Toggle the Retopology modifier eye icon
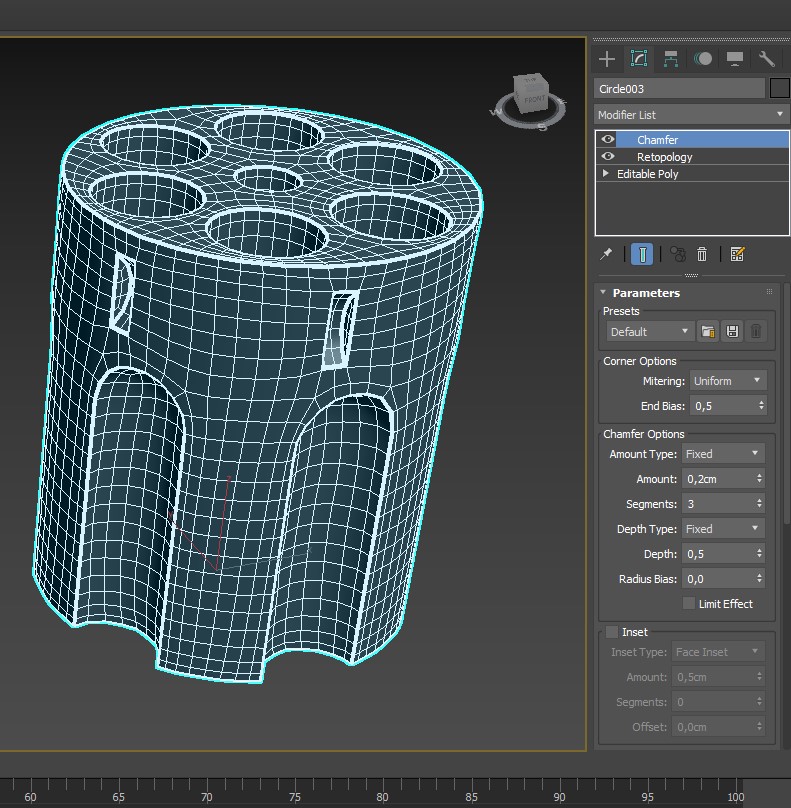The image size is (791, 808). (x=608, y=157)
